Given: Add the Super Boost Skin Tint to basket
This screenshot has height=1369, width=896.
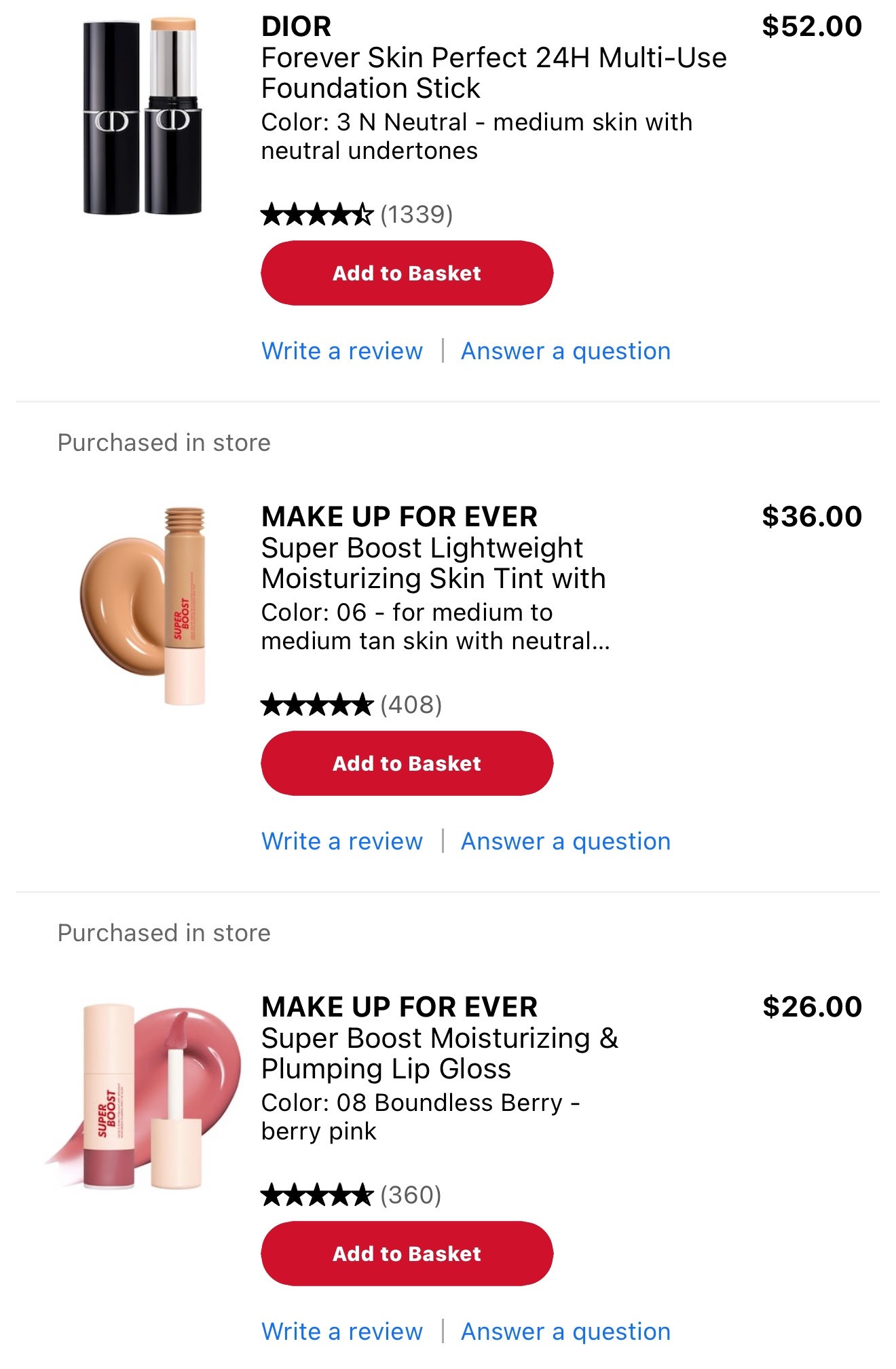Looking at the screenshot, I should point(407,763).
